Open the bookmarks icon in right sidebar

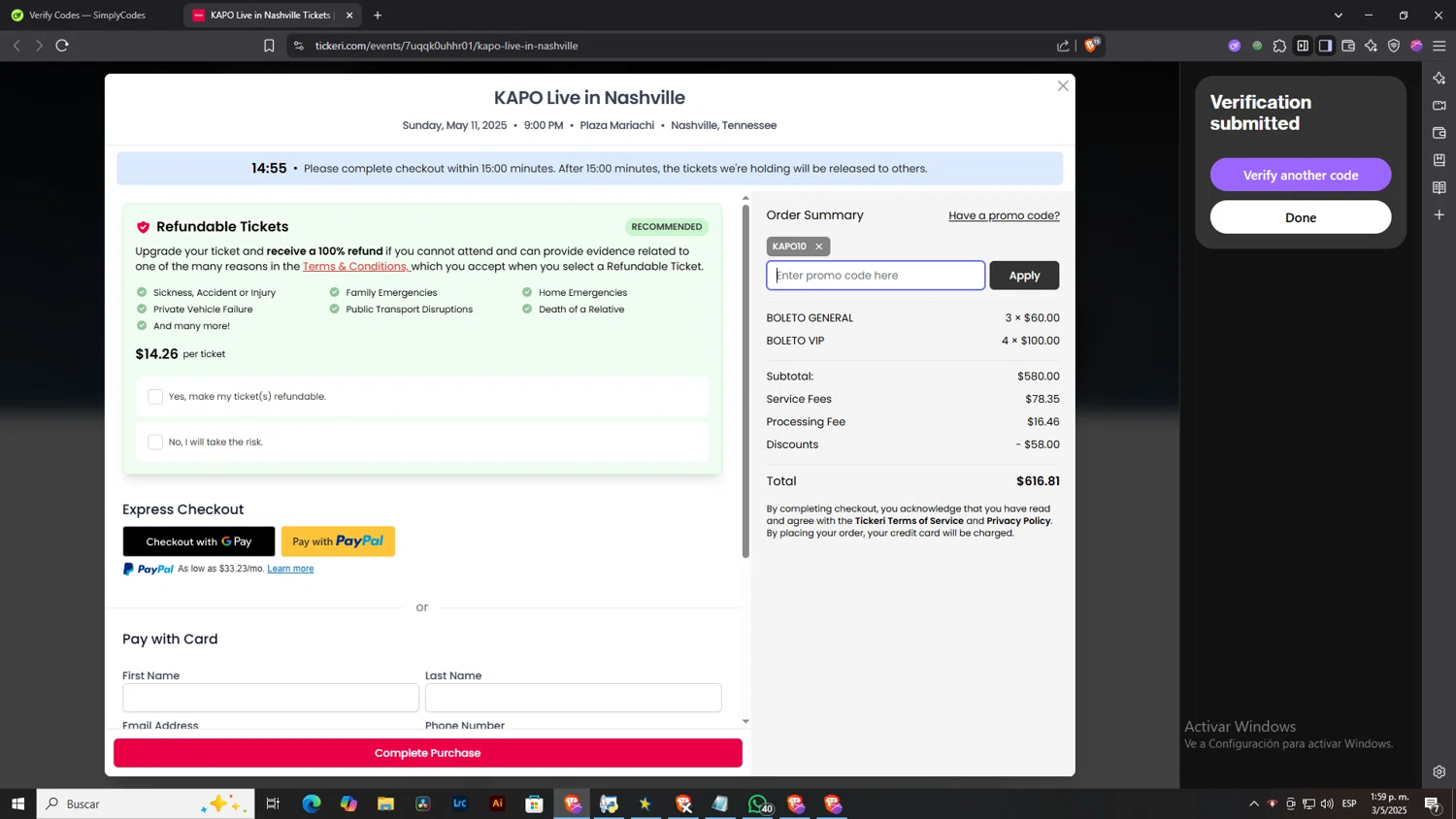pyautogui.click(x=1439, y=160)
